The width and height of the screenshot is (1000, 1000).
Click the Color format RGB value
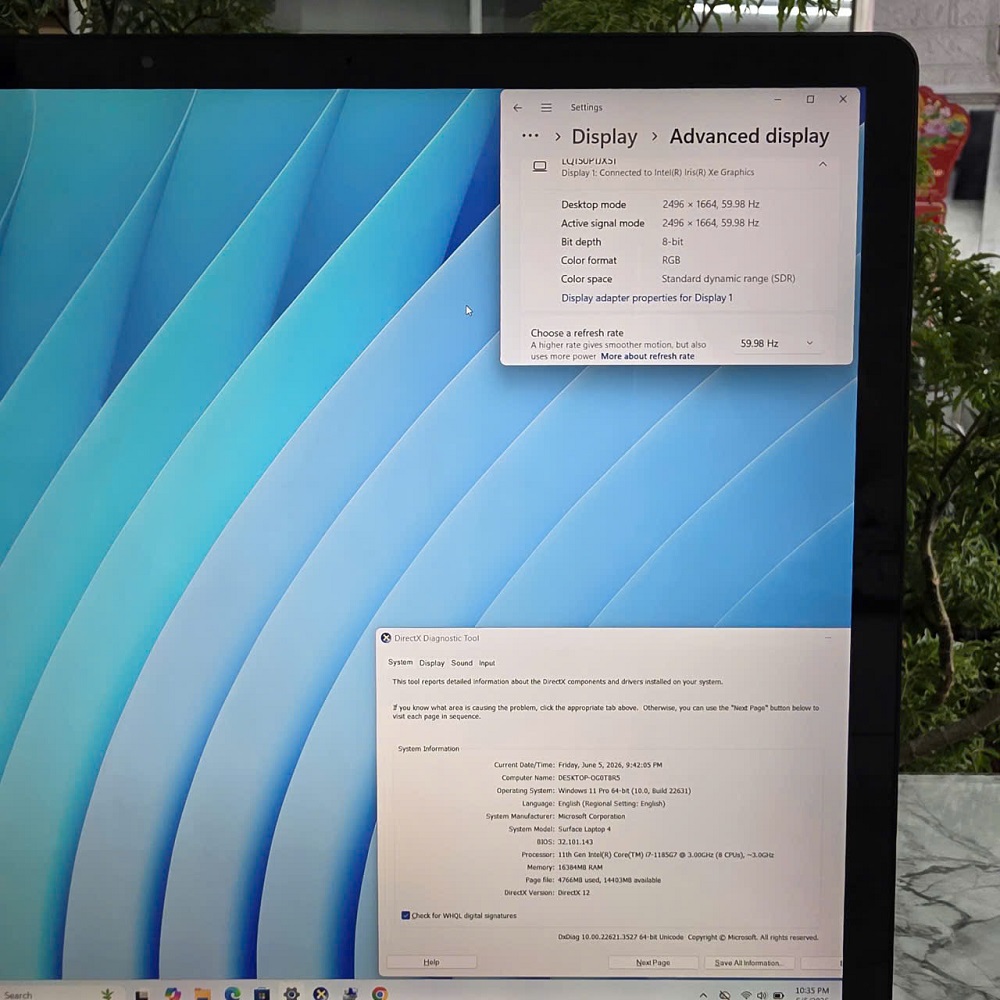point(671,260)
